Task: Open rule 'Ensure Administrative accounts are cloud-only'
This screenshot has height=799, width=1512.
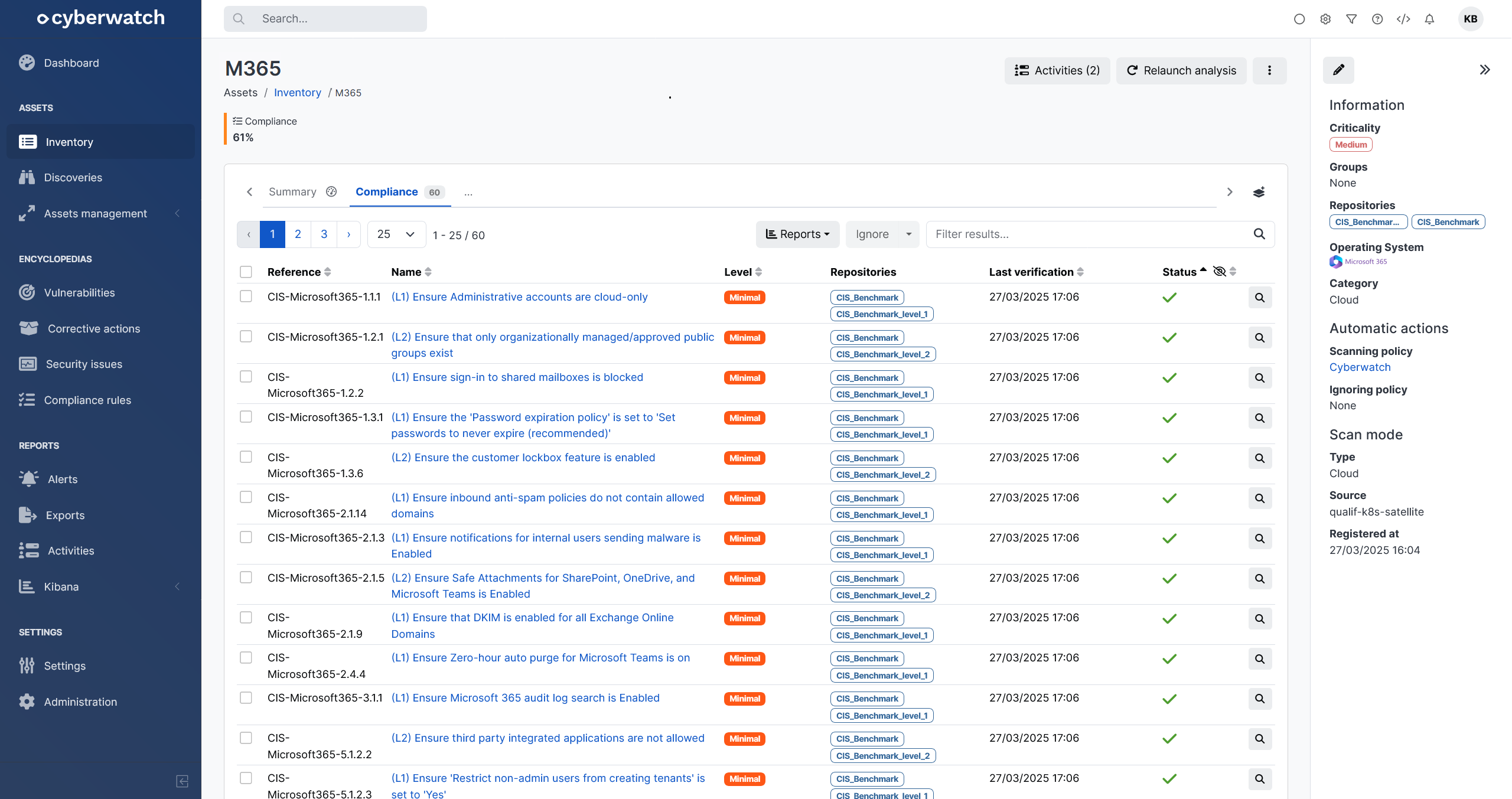Action: click(519, 296)
